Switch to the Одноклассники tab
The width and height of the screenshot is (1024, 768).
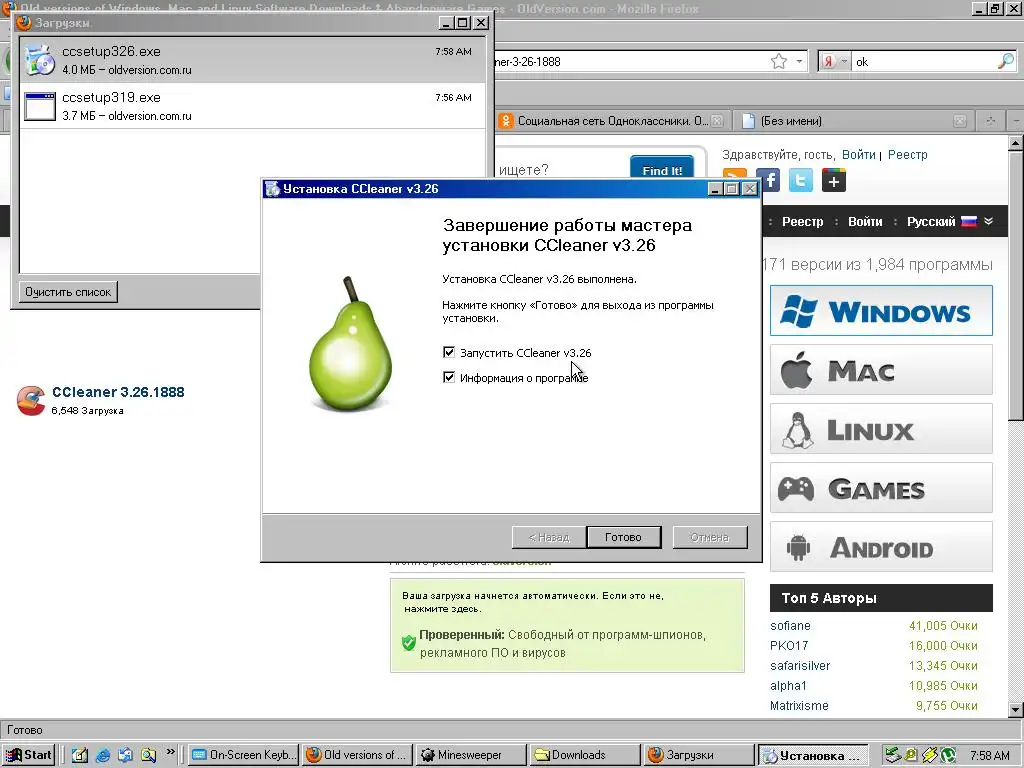[611, 121]
